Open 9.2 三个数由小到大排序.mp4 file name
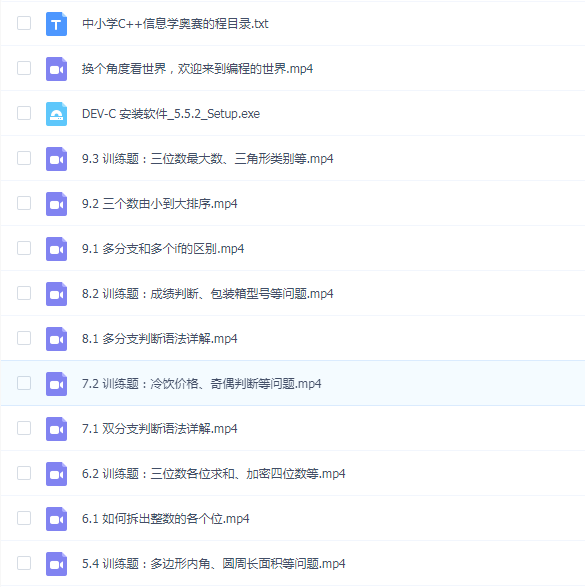 pos(159,204)
